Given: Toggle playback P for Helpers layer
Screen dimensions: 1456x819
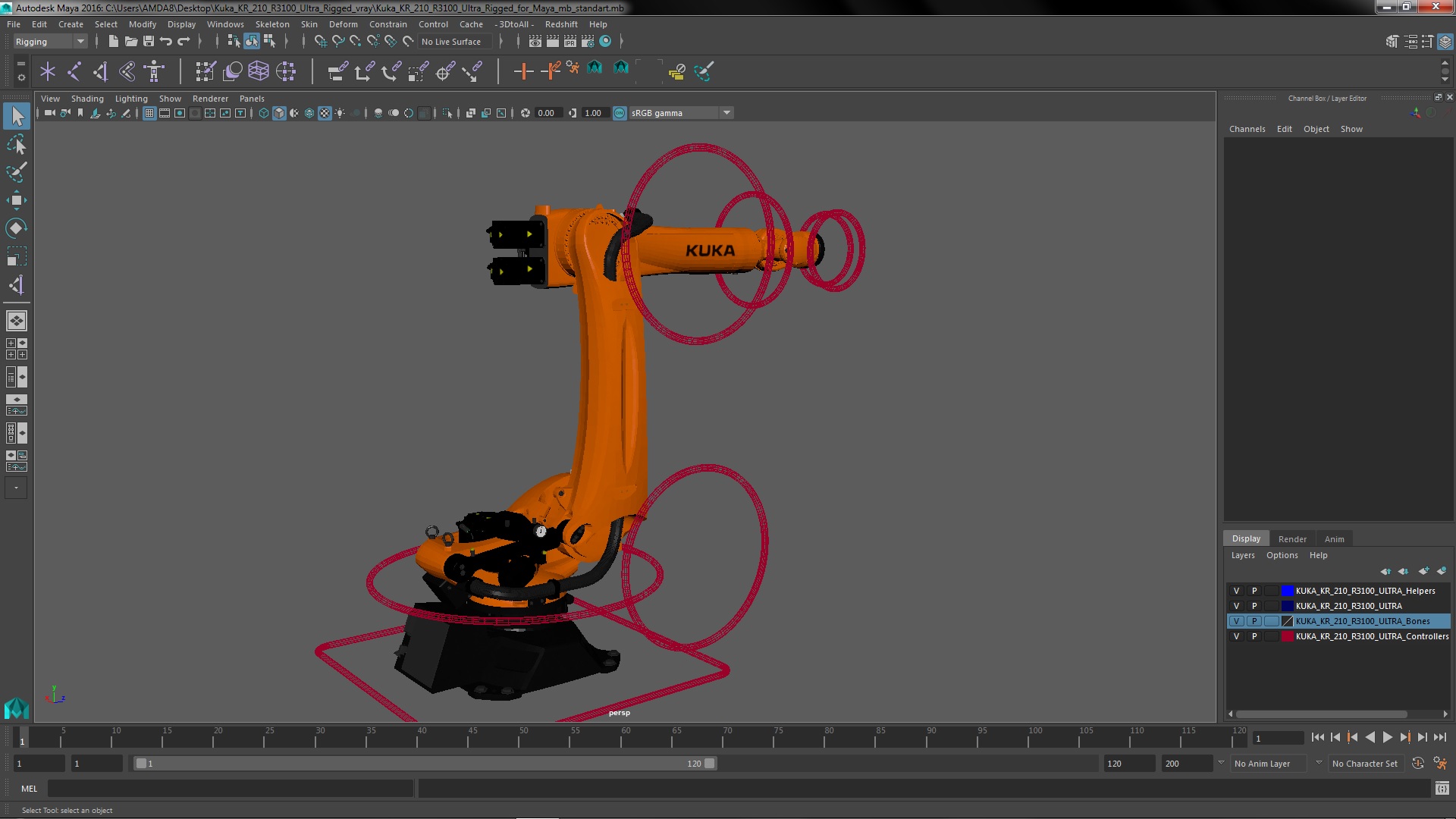Looking at the screenshot, I should [1254, 591].
